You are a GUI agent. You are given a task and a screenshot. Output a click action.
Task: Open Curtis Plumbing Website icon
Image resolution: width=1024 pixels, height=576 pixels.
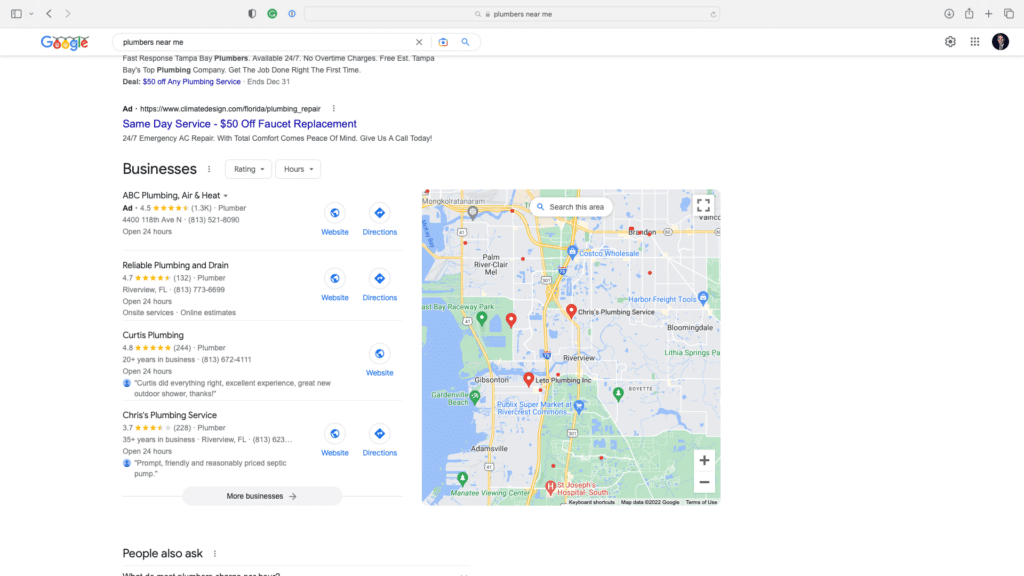click(x=379, y=353)
